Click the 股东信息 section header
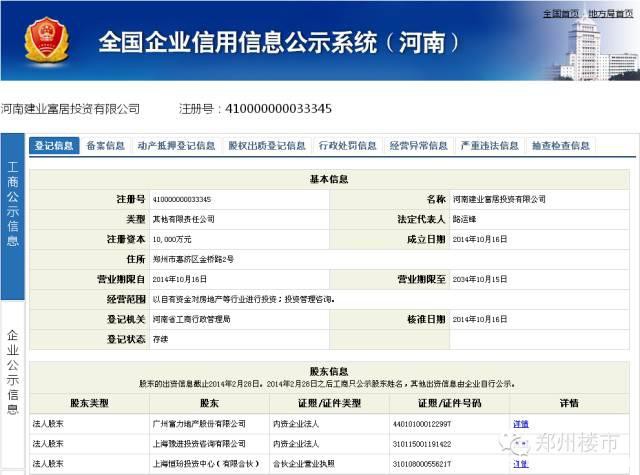The width and height of the screenshot is (640, 475). tap(329, 371)
